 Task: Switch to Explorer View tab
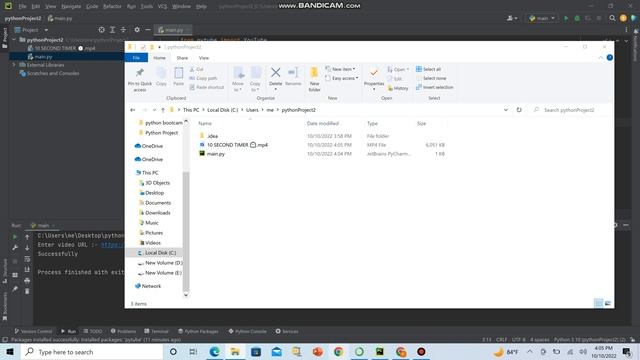coord(204,58)
